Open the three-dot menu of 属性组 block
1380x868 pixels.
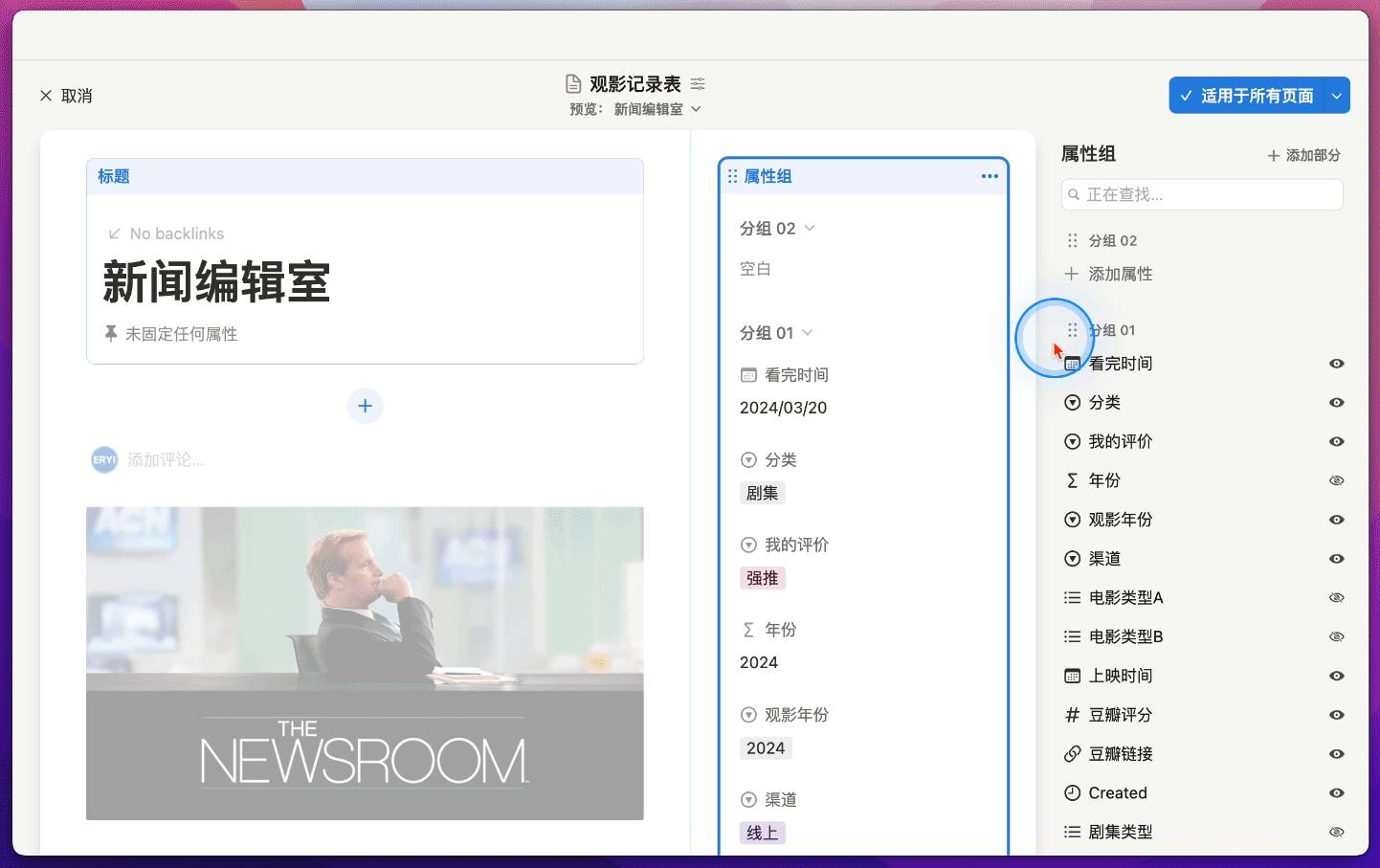pos(990,176)
